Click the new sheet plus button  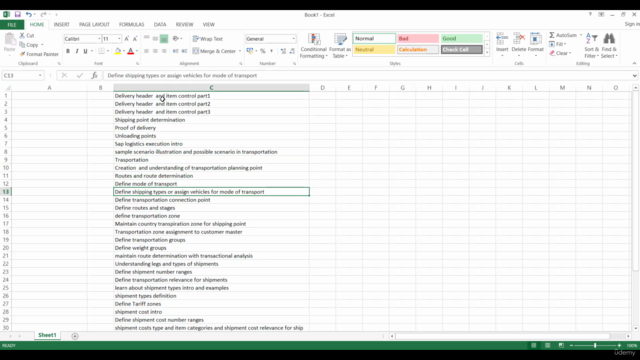[75, 336]
